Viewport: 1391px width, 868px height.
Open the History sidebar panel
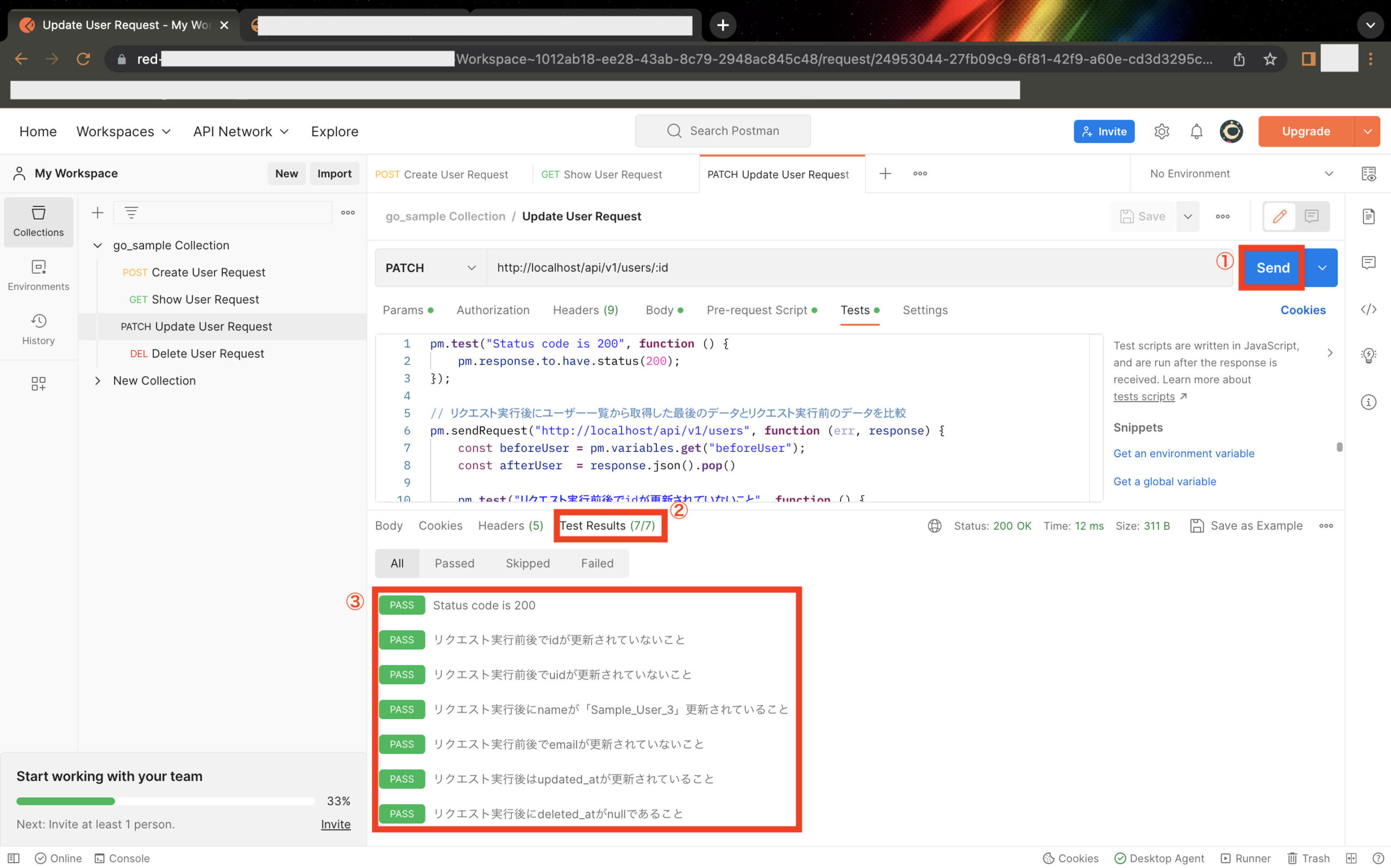(x=39, y=329)
